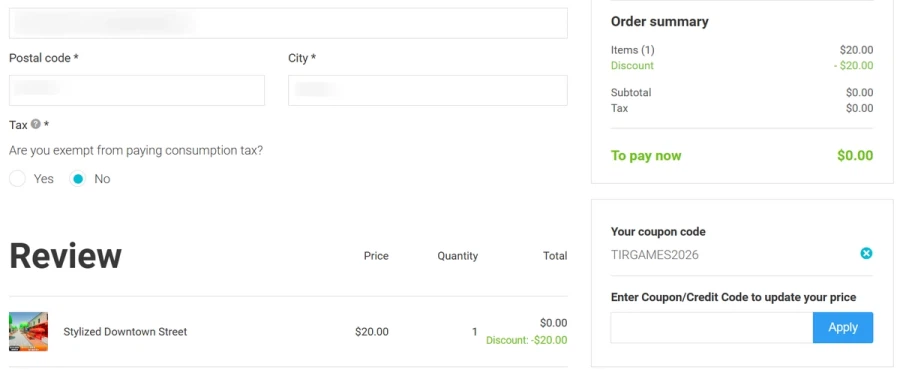Click the Quantity column header
This screenshot has width=900, height=373.
tap(457, 256)
